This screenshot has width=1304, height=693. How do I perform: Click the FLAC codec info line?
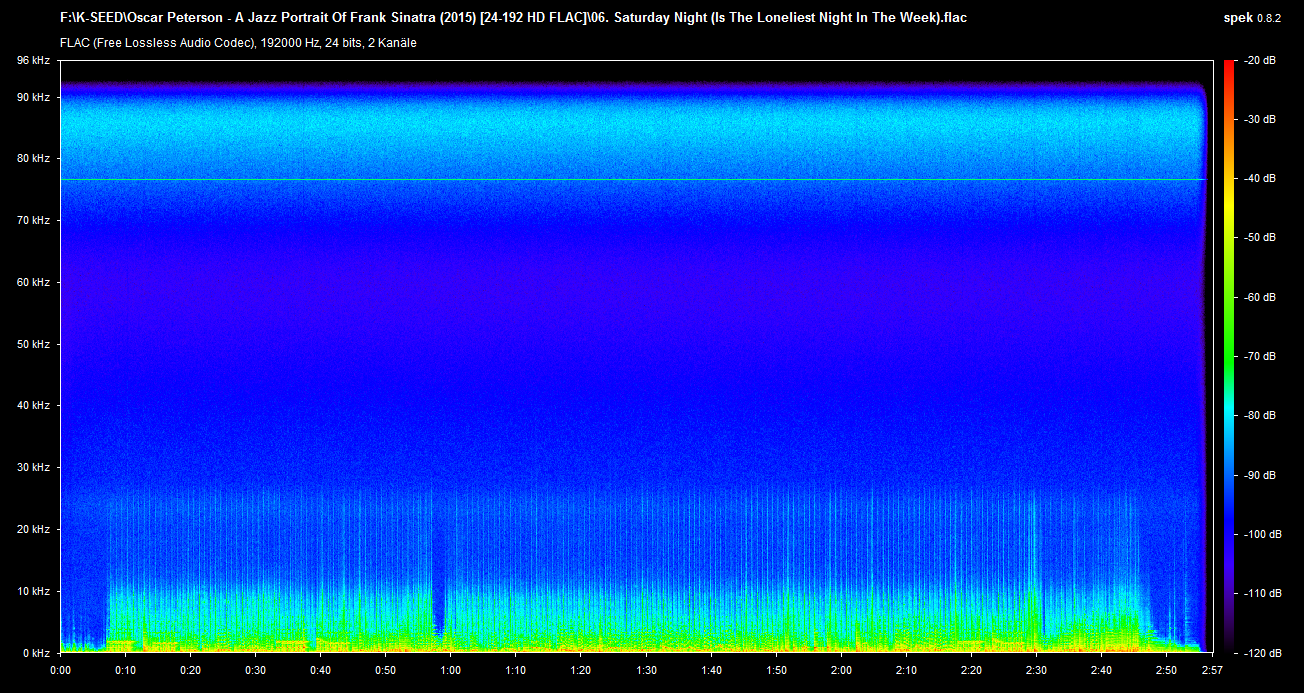pos(238,43)
